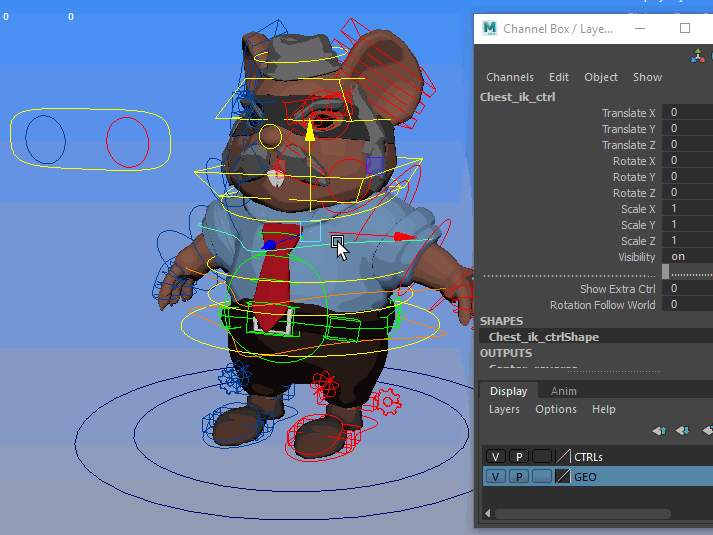Select the red flower-shaped knee control
Image resolution: width=713 pixels, height=535 pixels.
coord(325,385)
